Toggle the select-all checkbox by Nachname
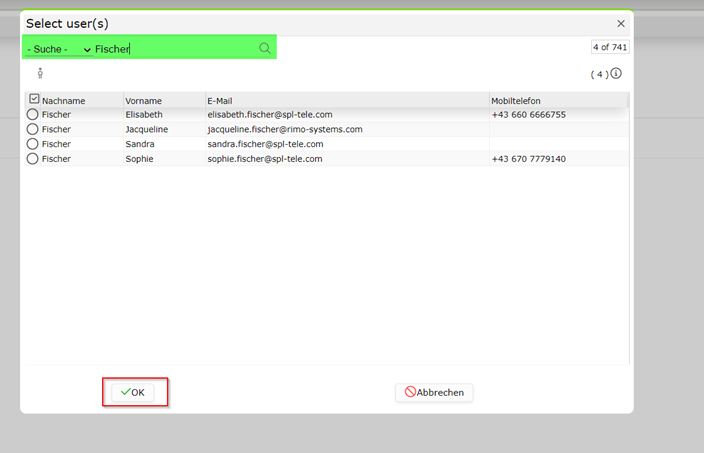This screenshot has height=453, width=704. 34,99
